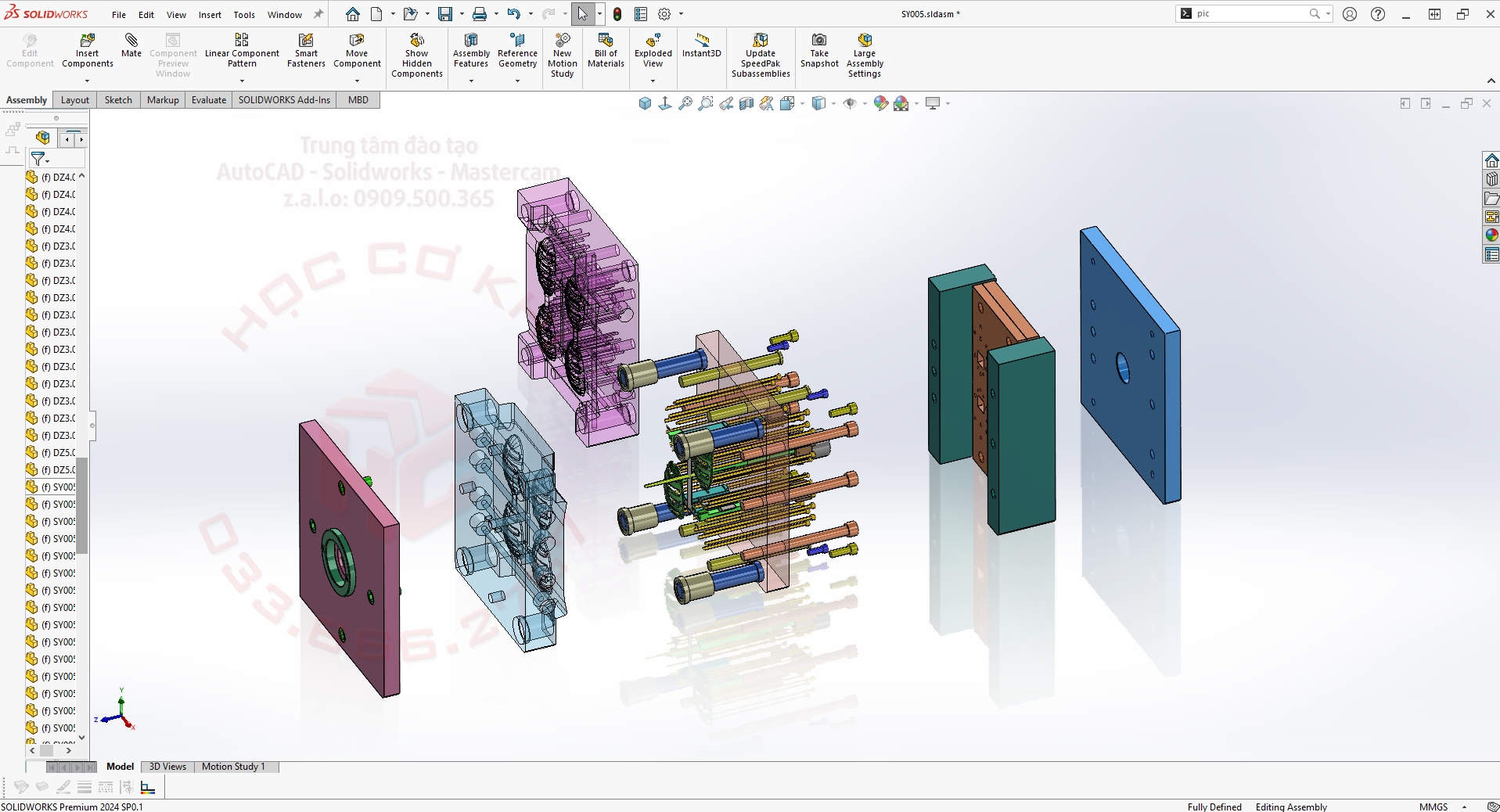The width and height of the screenshot is (1500, 812).
Task: Open Appearances tab in the task pane
Action: click(1491, 235)
